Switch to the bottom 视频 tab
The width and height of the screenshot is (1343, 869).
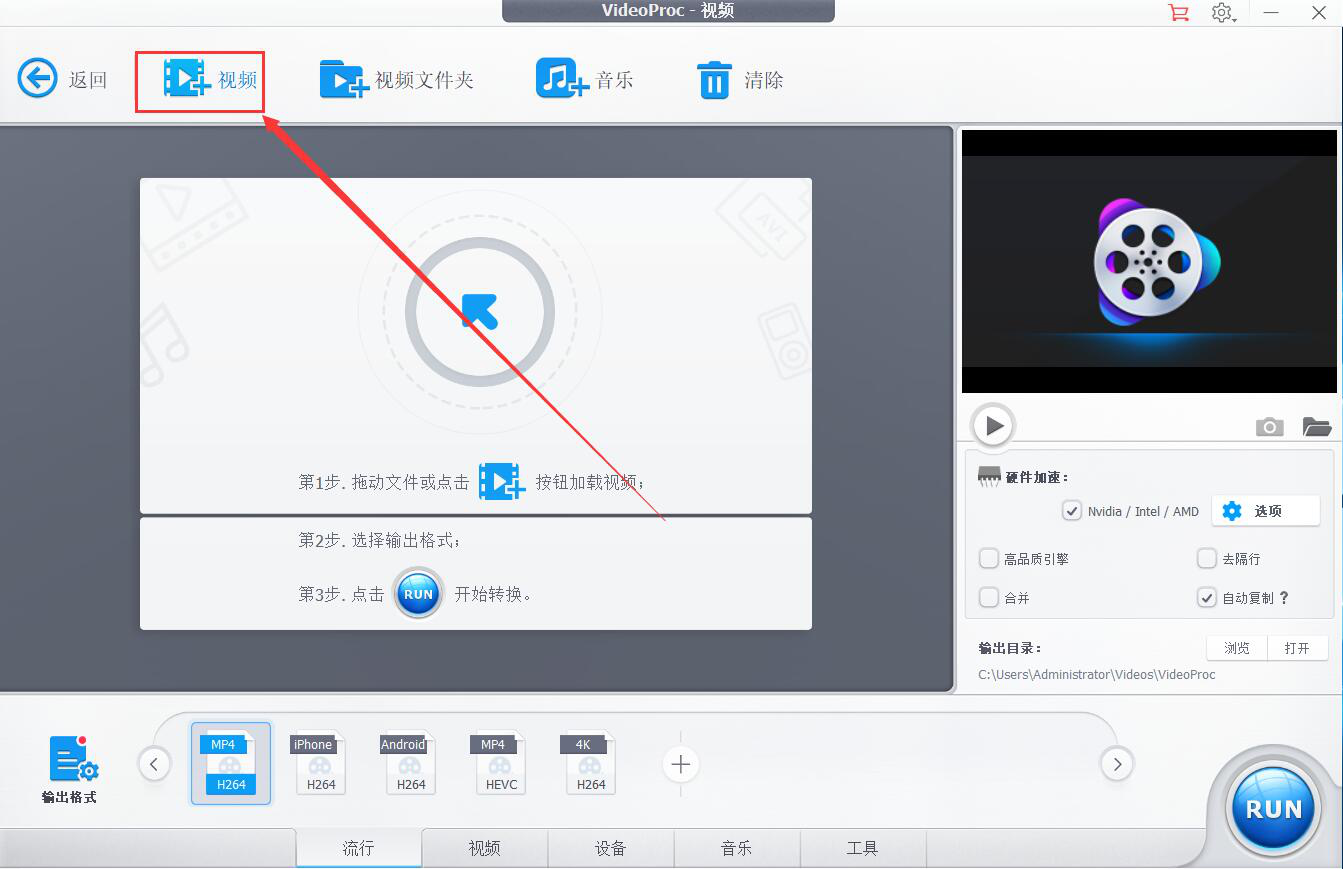click(x=485, y=848)
